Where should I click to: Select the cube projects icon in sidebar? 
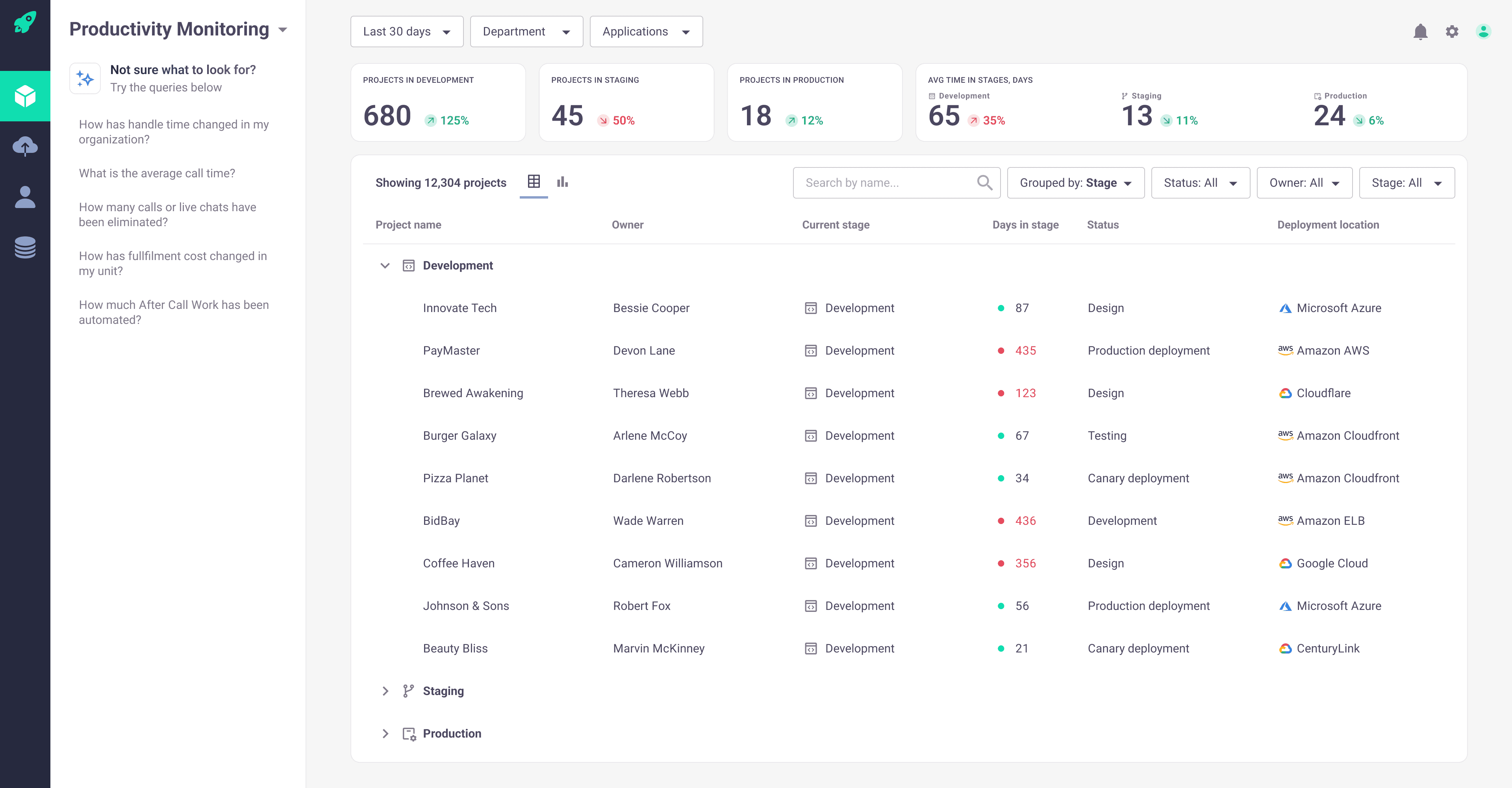[25, 96]
